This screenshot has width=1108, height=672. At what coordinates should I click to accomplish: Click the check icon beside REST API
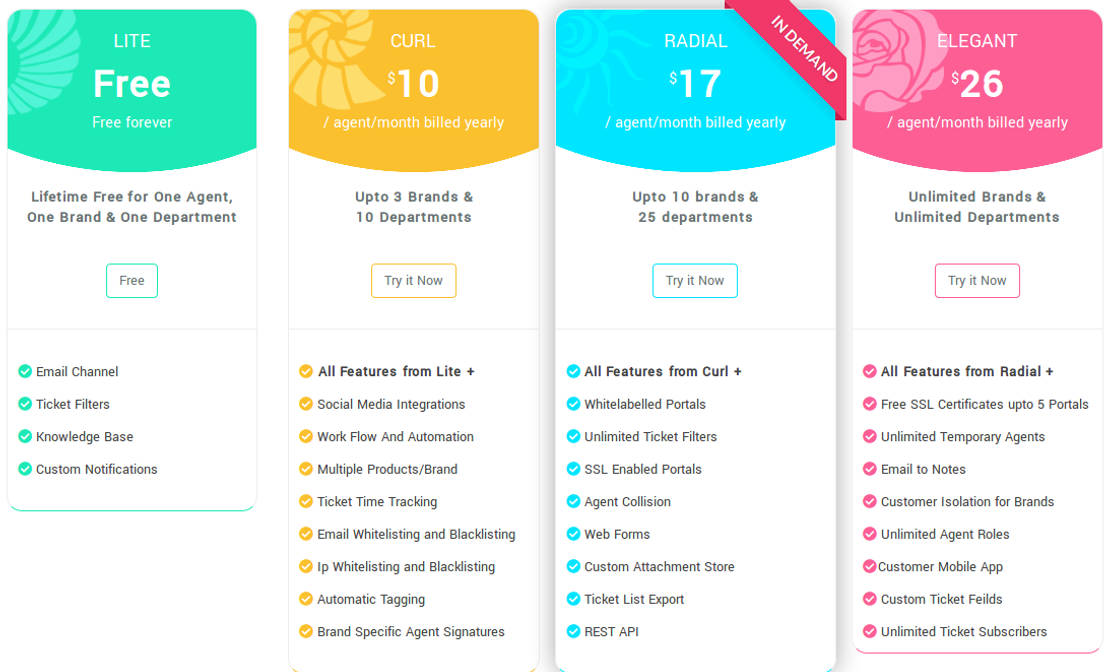pos(573,631)
